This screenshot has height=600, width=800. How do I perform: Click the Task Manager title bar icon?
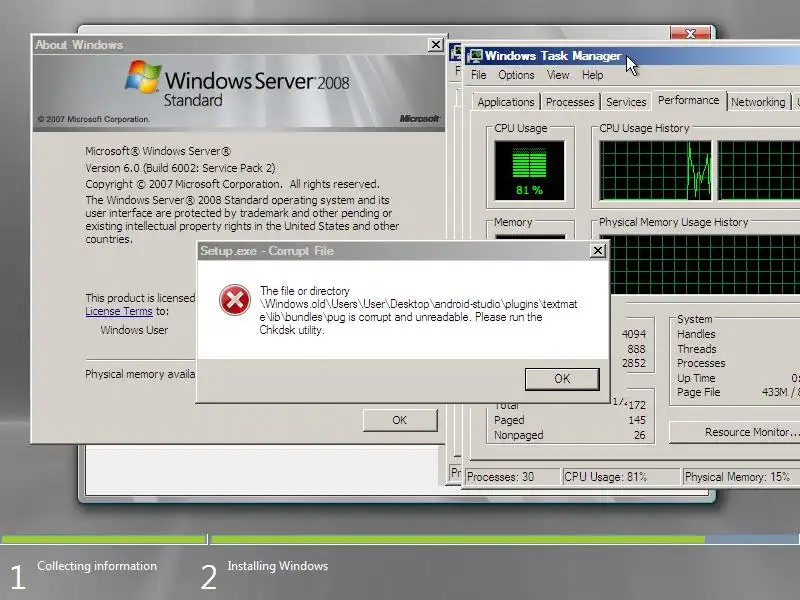[x=475, y=56]
